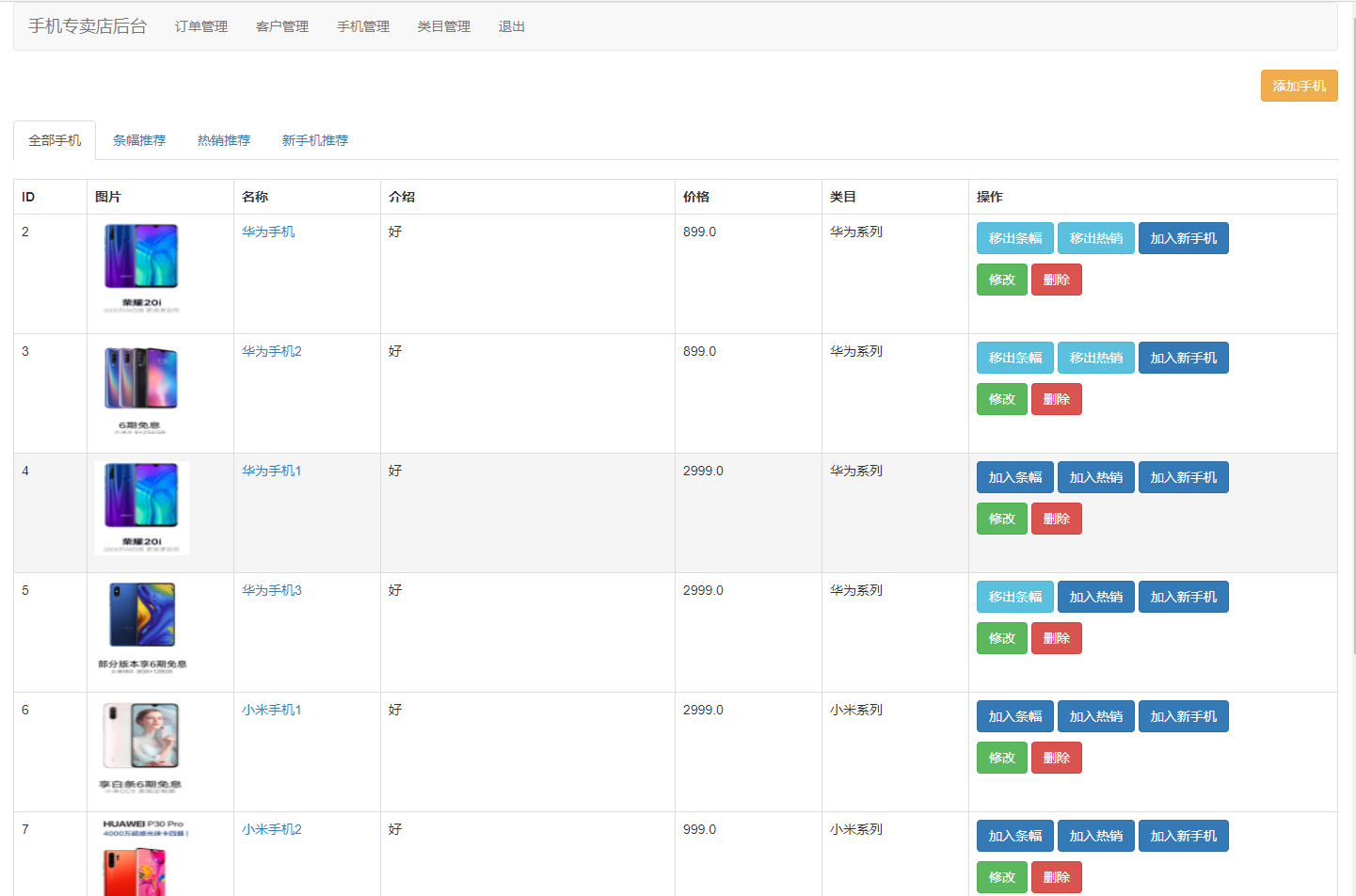The width and height of the screenshot is (1356, 896).
Task: Switch to the 热销推荐 tab
Action: click(x=224, y=140)
